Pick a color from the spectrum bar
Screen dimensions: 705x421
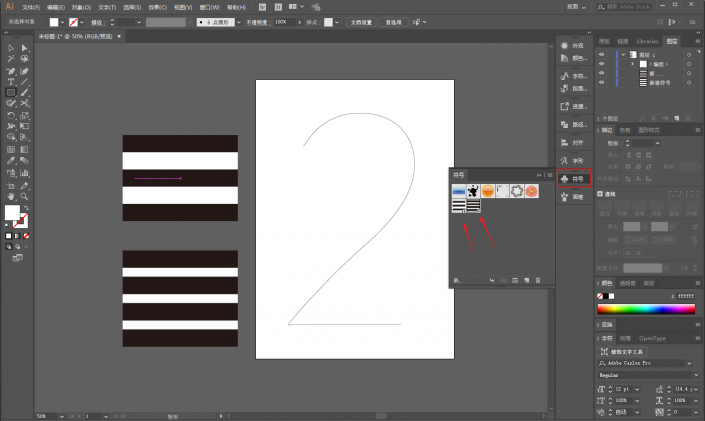coord(646,309)
